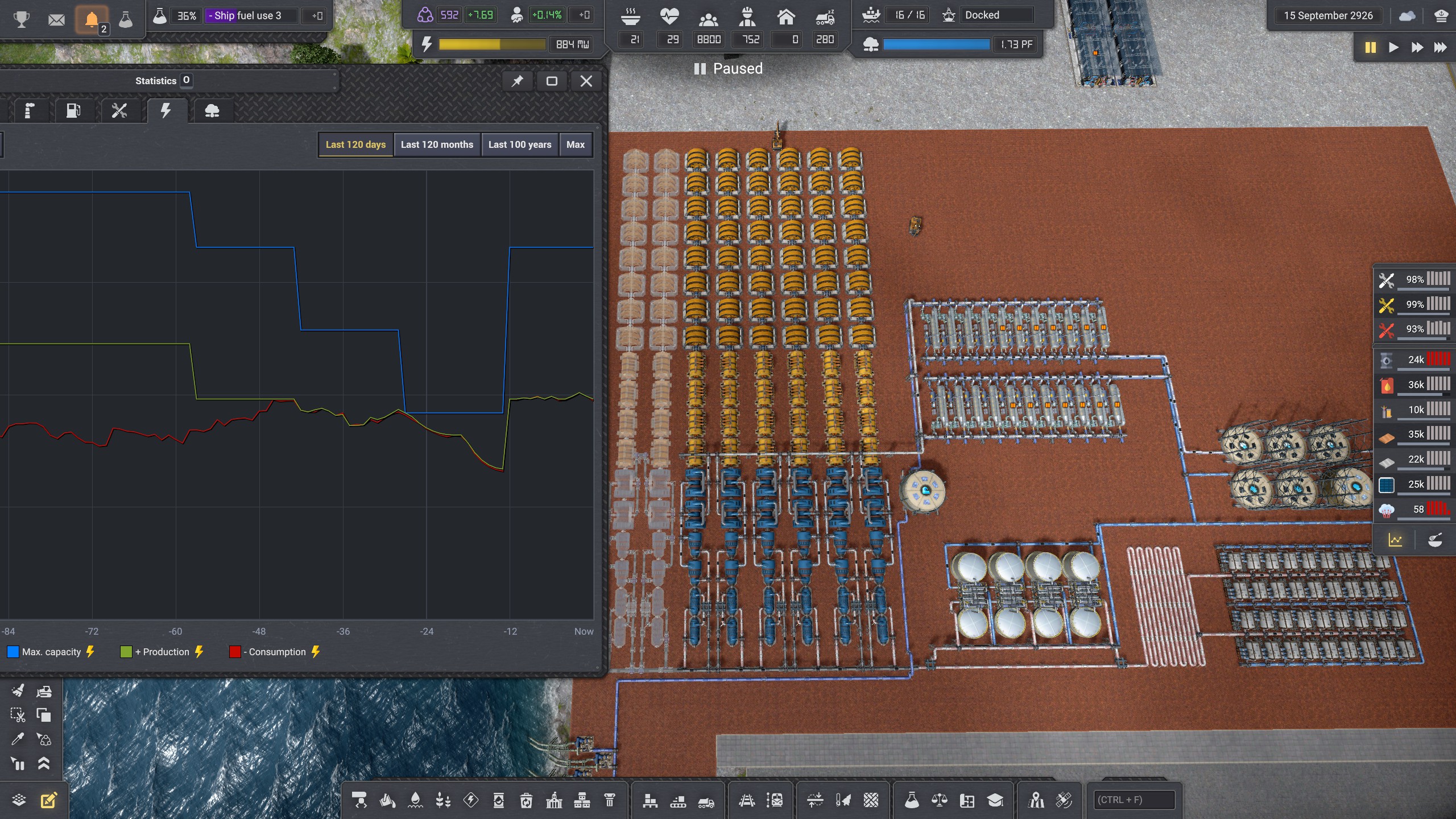1456x819 pixels.
Task: Open the rail tracks build menu
Action: click(747, 800)
